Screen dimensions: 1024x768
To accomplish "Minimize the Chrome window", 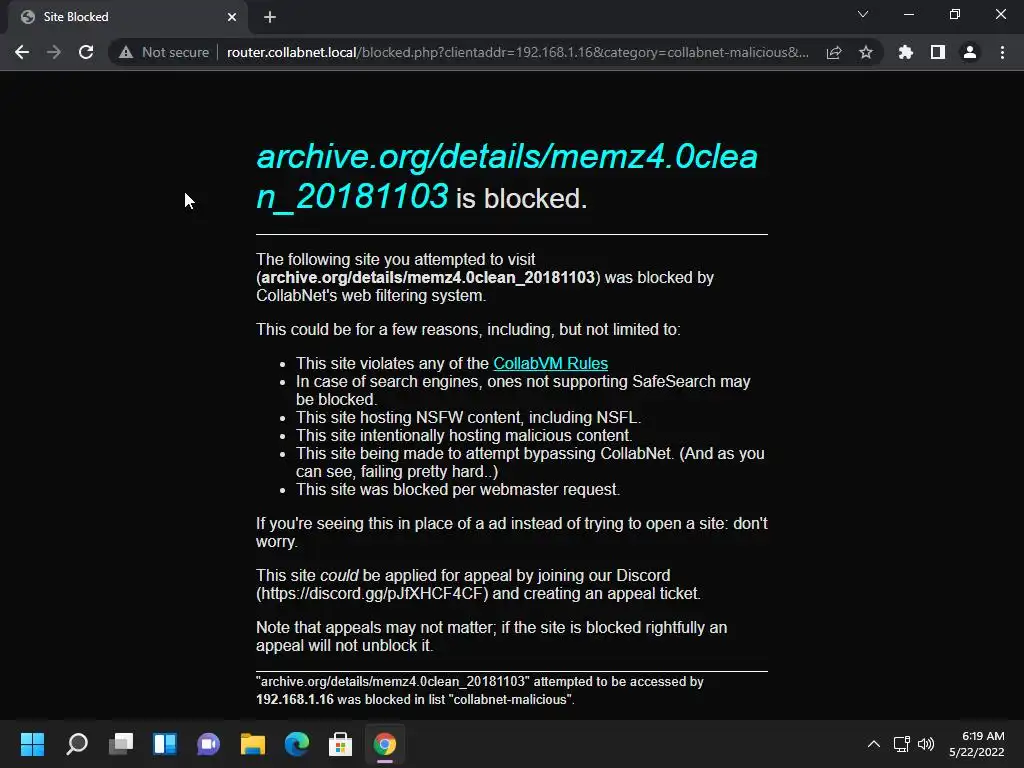I will pyautogui.click(x=908, y=14).
